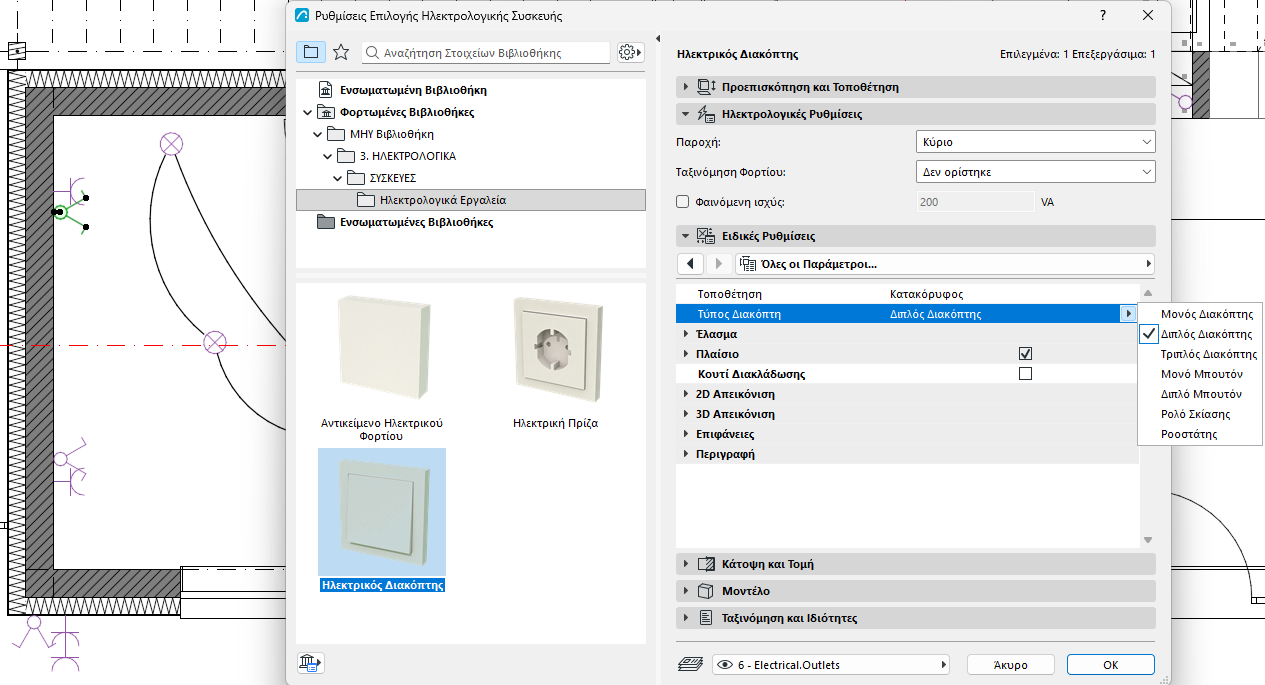Click the Άκυρο cancel button
The image size is (1265, 685).
click(x=1011, y=664)
